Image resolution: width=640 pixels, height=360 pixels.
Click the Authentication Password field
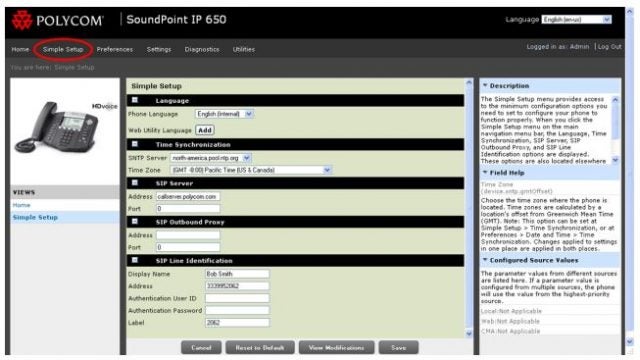237,311
